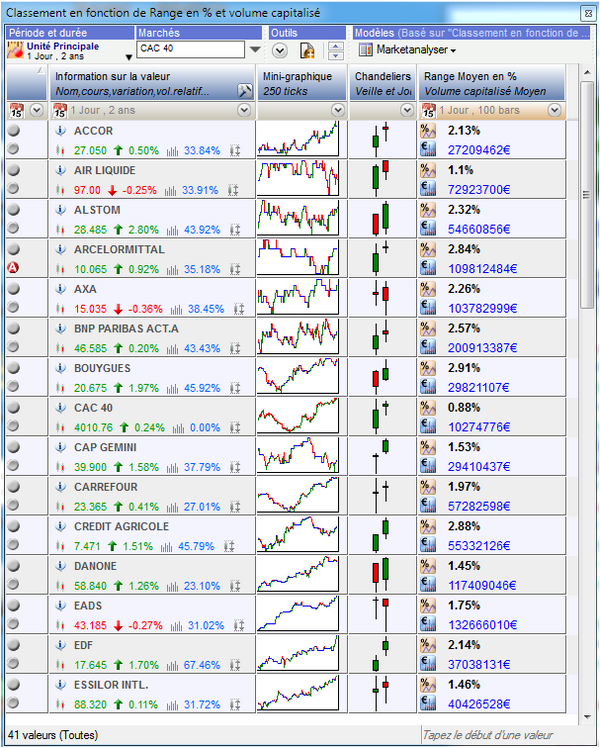The height and width of the screenshot is (748, 600).
Task: Toggle the upper grey marker on ALSTOM row
Action: 13,209
